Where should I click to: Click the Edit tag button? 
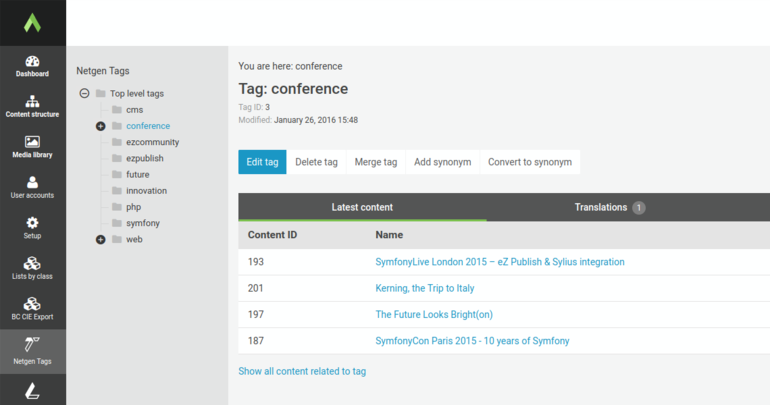point(262,162)
